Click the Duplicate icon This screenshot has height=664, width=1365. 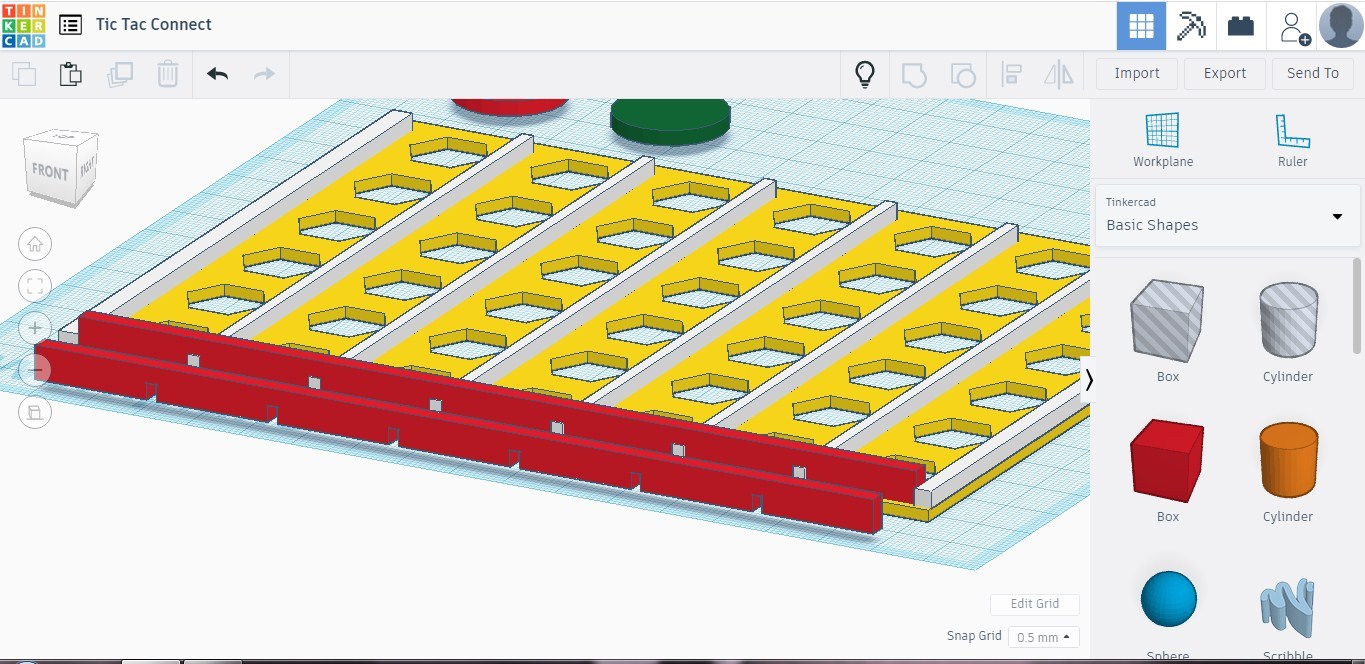(x=120, y=74)
